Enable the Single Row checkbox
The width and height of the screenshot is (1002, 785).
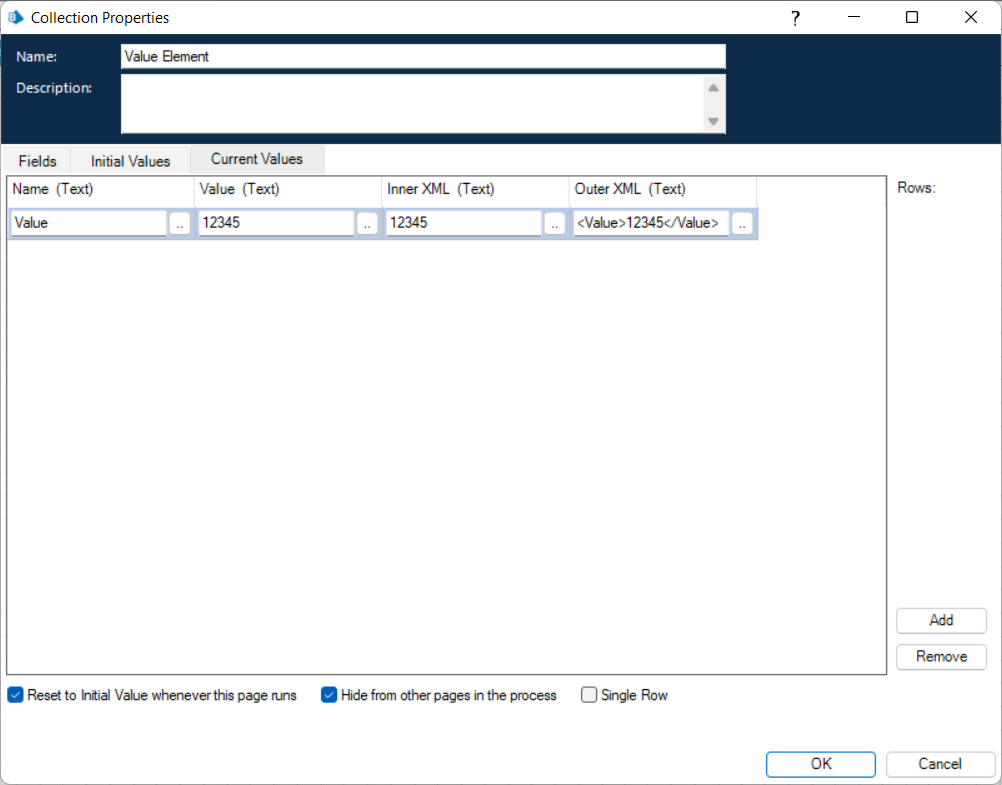pos(588,695)
